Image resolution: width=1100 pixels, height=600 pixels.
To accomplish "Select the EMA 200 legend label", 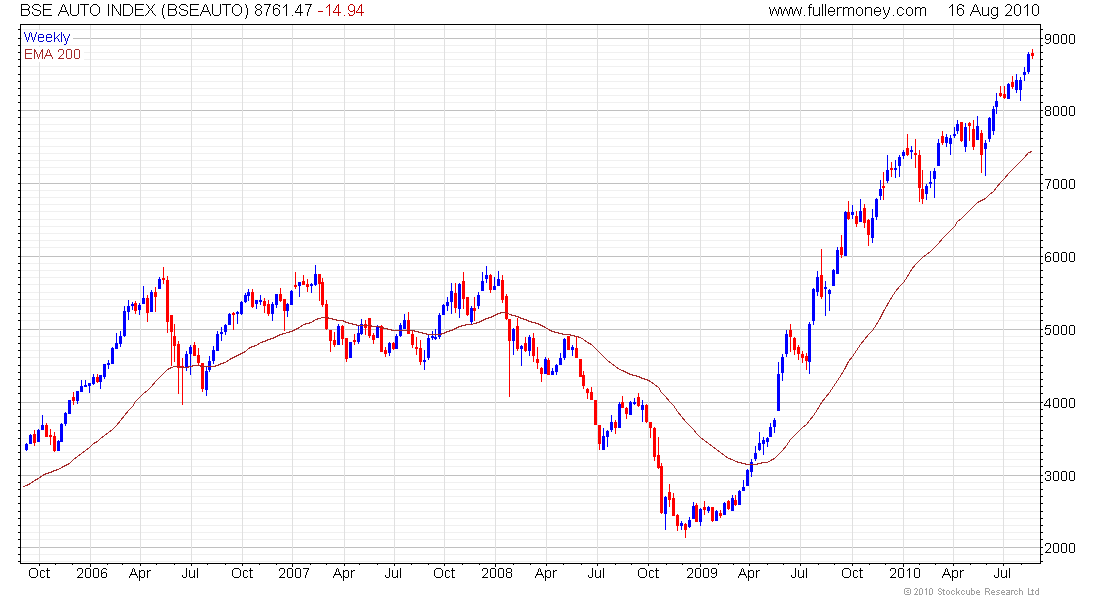I will [x=52, y=54].
